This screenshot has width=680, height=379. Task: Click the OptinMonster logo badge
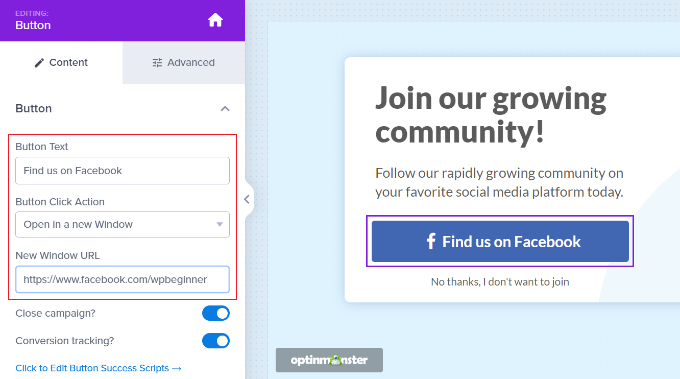(329, 360)
